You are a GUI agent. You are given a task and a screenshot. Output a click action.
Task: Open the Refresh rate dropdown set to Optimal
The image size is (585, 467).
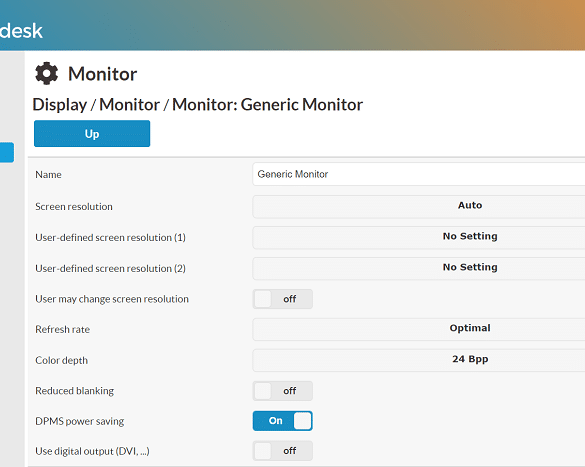click(419, 329)
